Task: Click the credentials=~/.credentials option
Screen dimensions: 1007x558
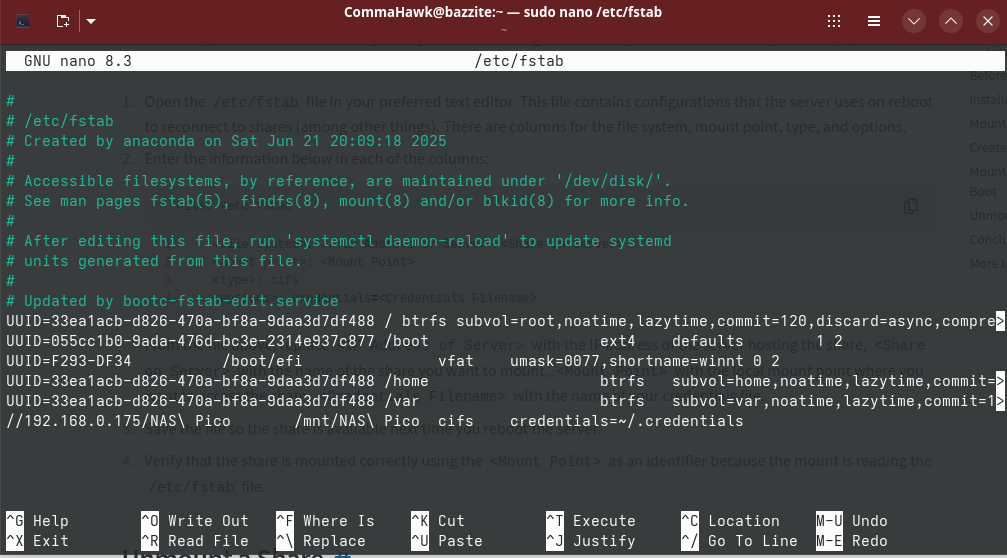Action: pos(626,421)
